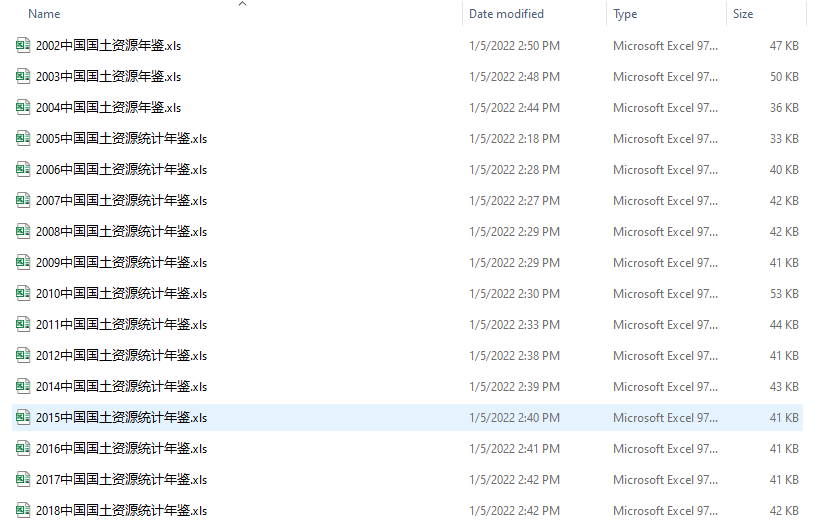This screenshot has width=820, height=524.
Task: Click the date 1/5/2022 2:28 PM
Action: (515, 169)
